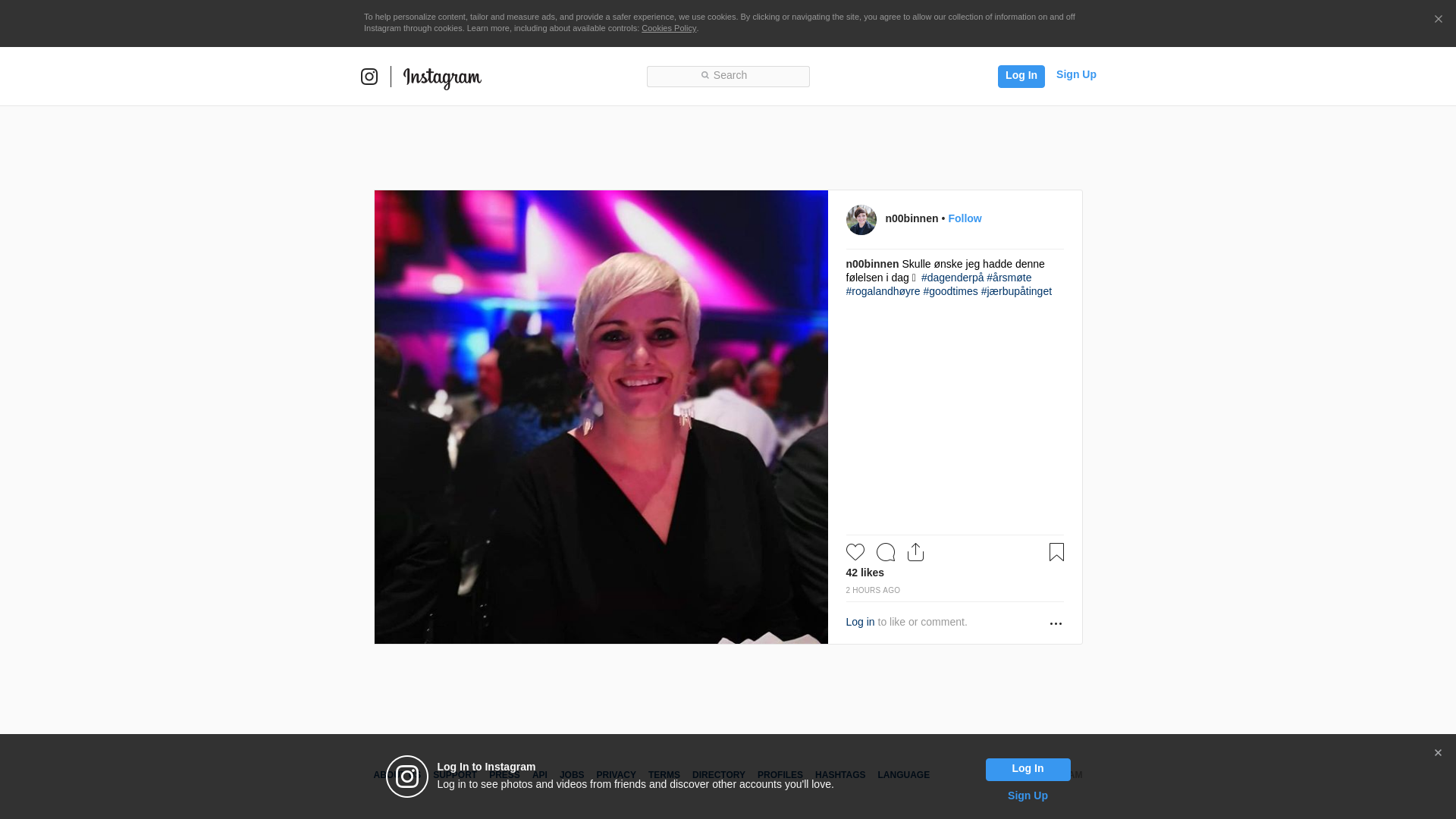Click the n00binnen profile avatar

861,220
